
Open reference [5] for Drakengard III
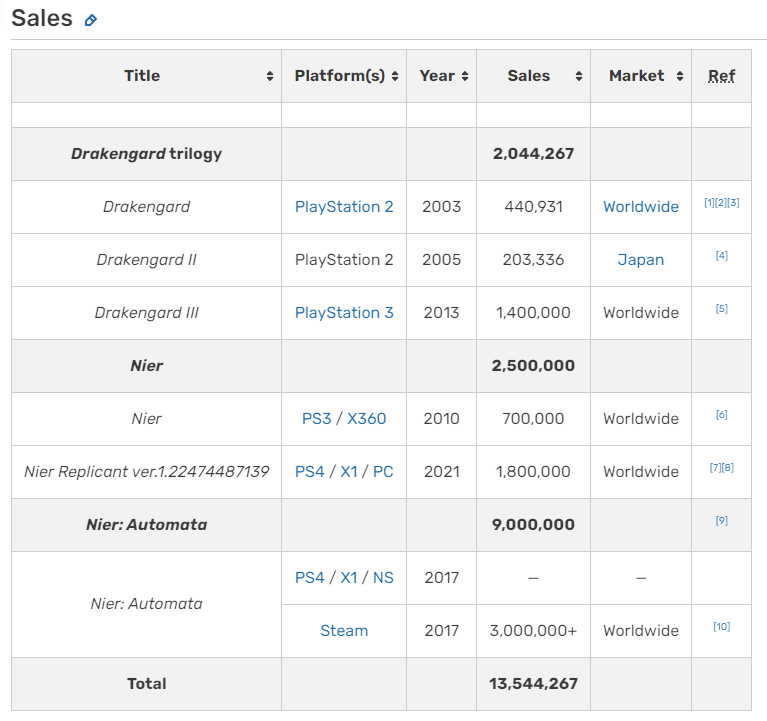[x=721, y=309]
